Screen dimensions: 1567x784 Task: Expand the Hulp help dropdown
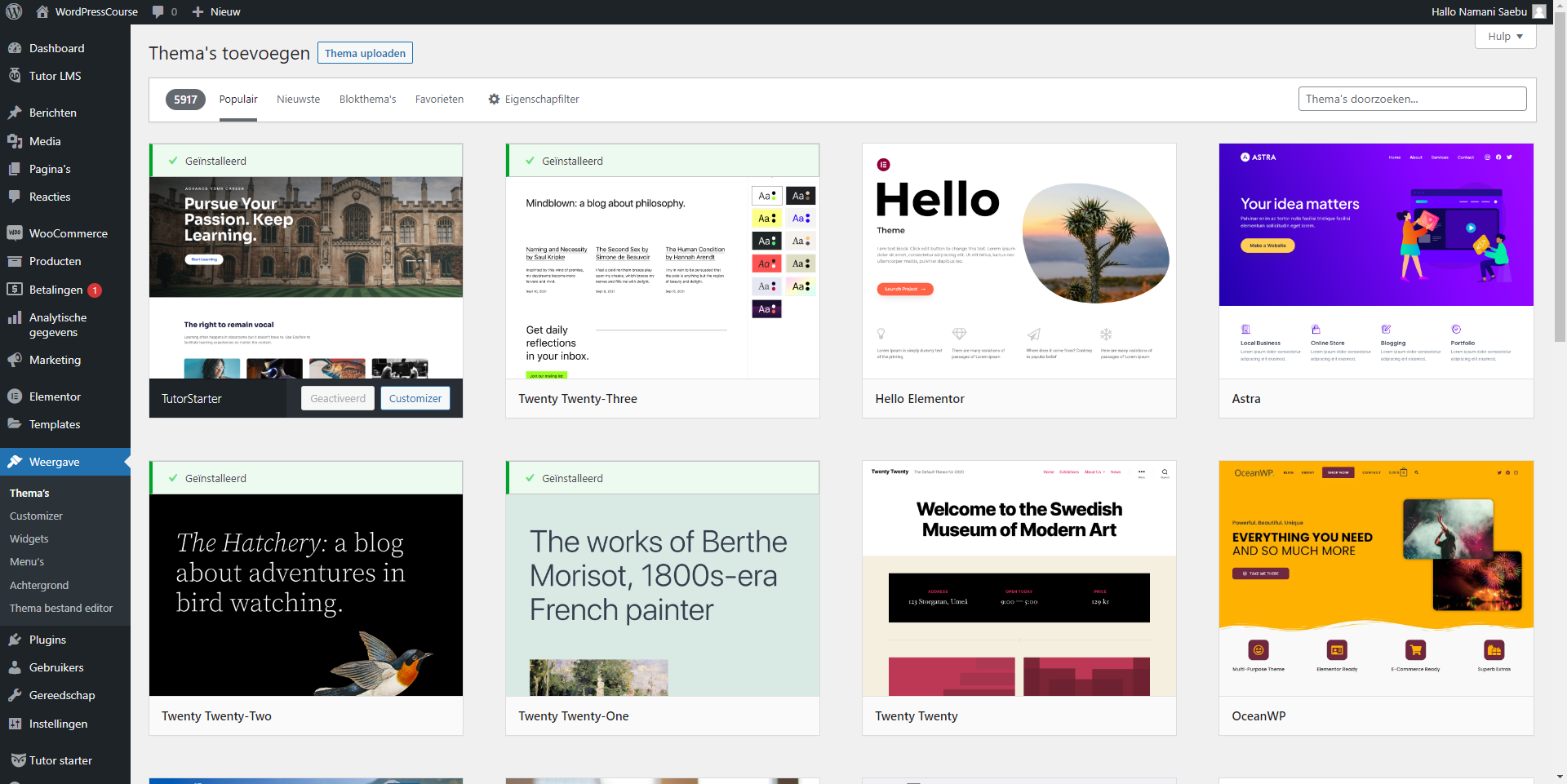[1505, 37]
